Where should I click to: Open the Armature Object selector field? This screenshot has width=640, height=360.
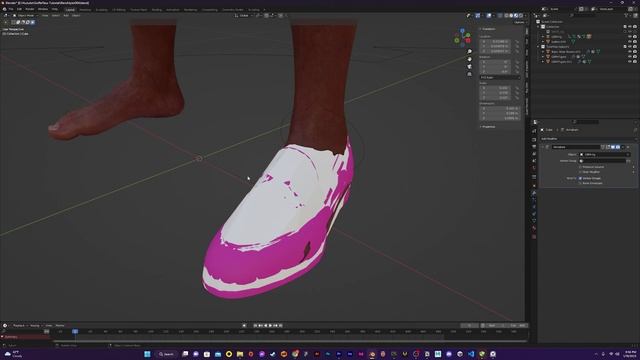(x=605, y=155)
